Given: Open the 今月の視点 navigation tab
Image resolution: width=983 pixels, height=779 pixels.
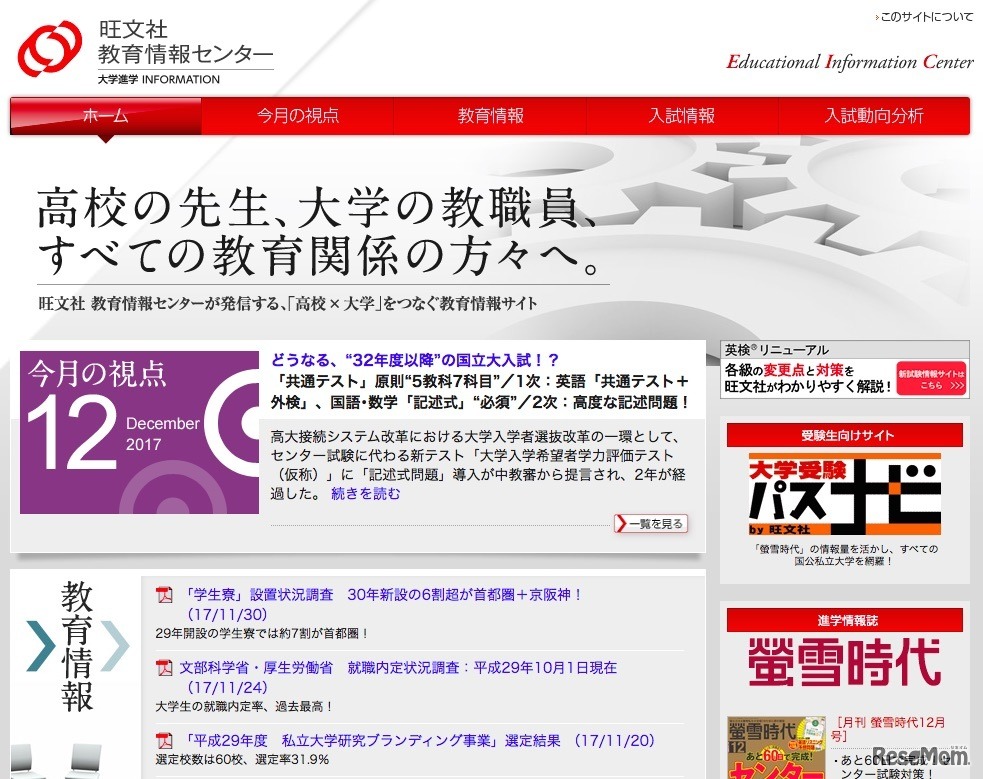Looking at the screenshot, I should (298, 115).
